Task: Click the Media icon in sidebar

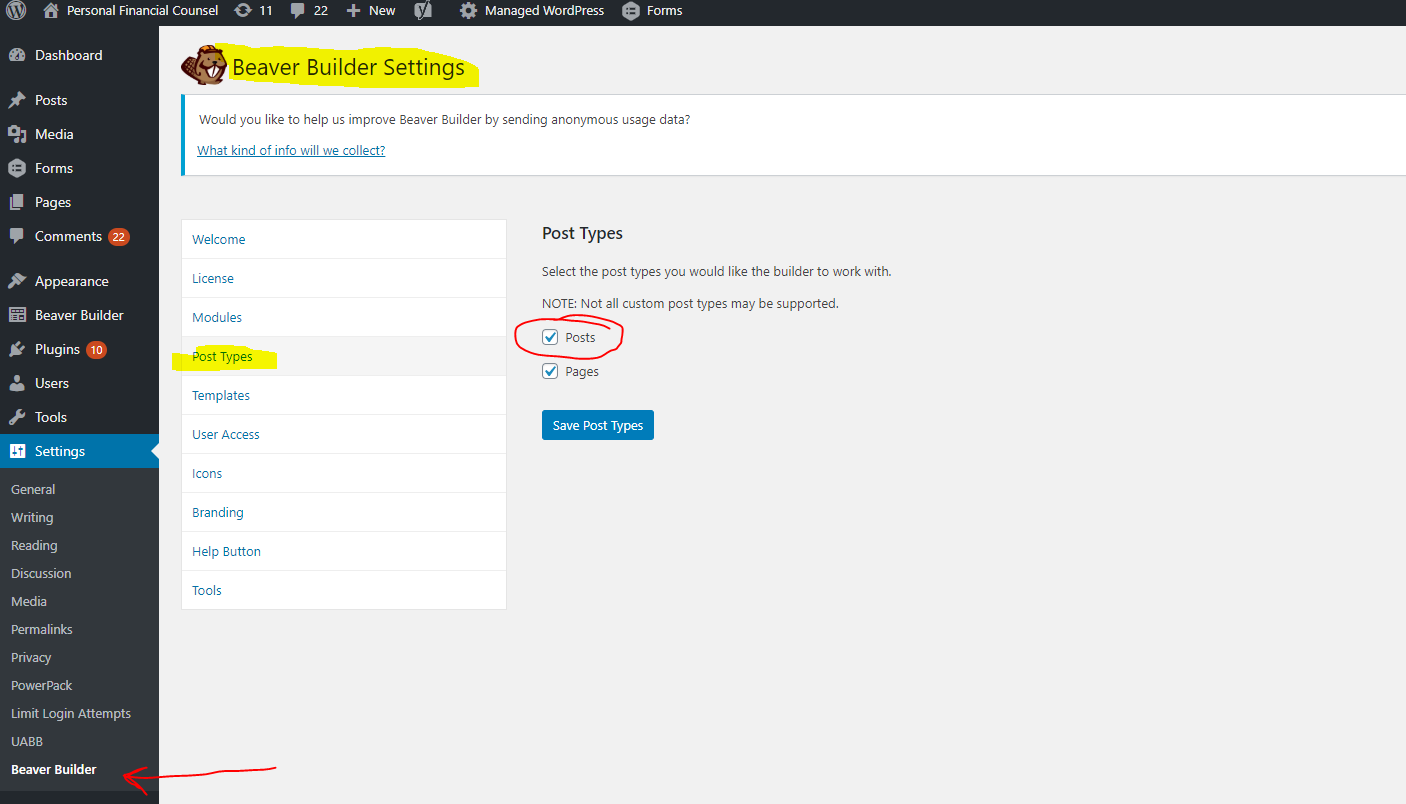Action: tap(17, 134)
